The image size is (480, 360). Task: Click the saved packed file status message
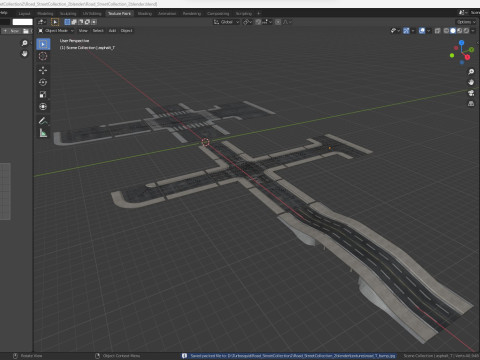(x=289, y=356)
